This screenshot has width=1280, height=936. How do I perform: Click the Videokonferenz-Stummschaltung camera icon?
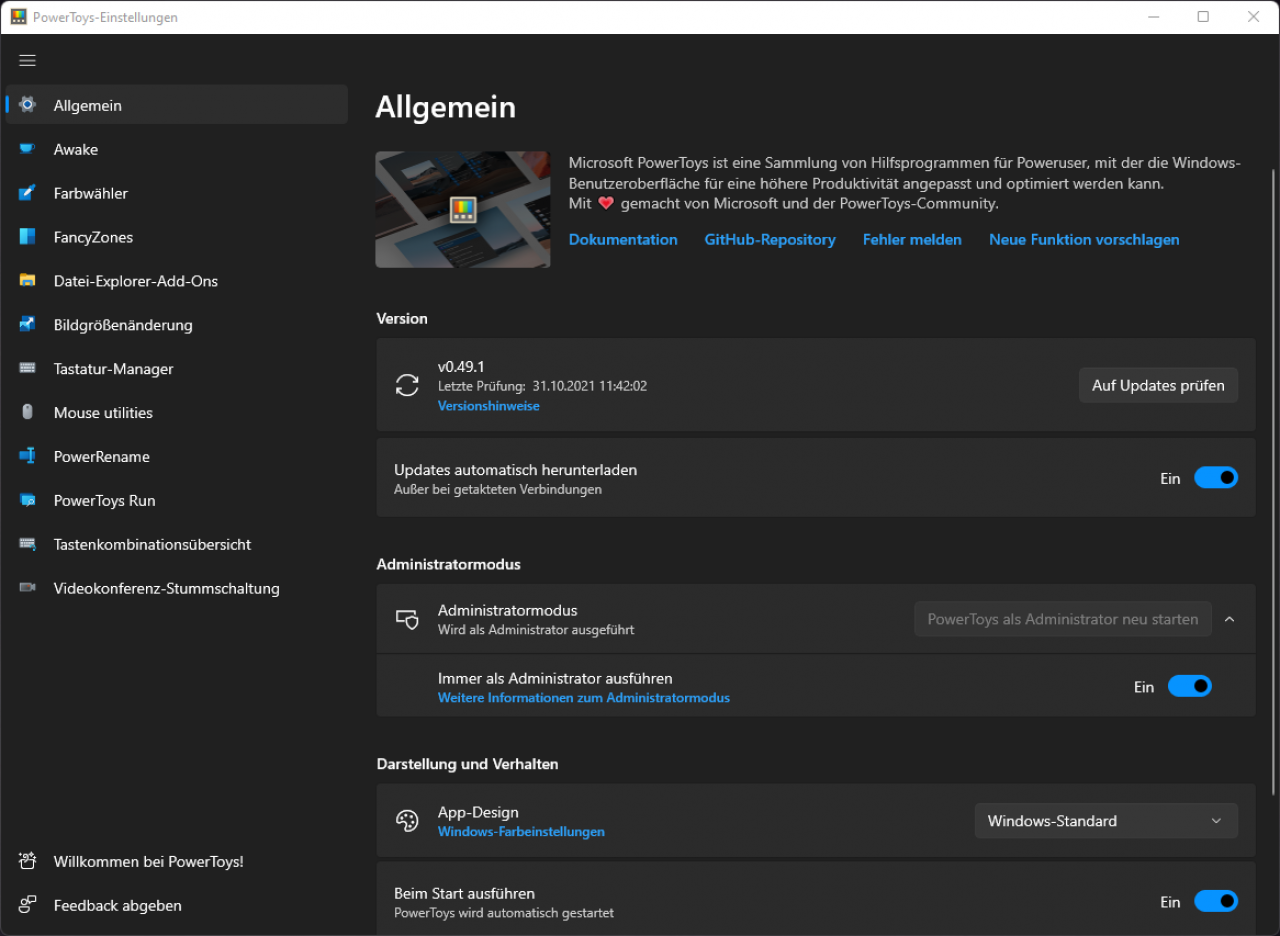point(27,589)
